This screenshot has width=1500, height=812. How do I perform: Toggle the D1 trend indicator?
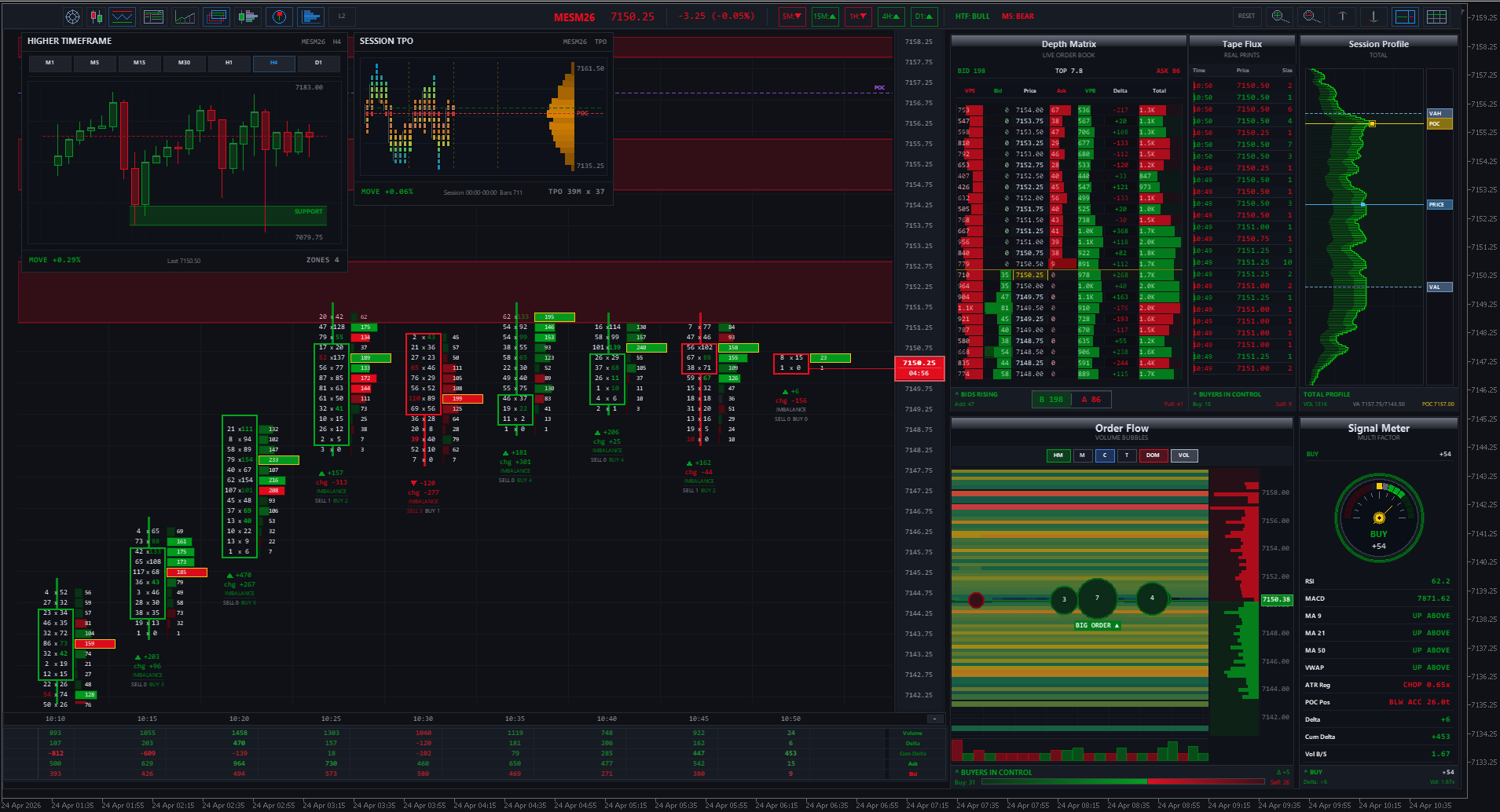tap(924, 16)
